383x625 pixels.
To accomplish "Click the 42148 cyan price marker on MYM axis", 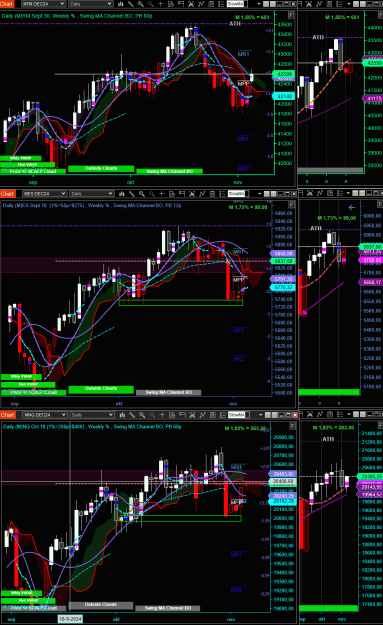I will point(283,96).
